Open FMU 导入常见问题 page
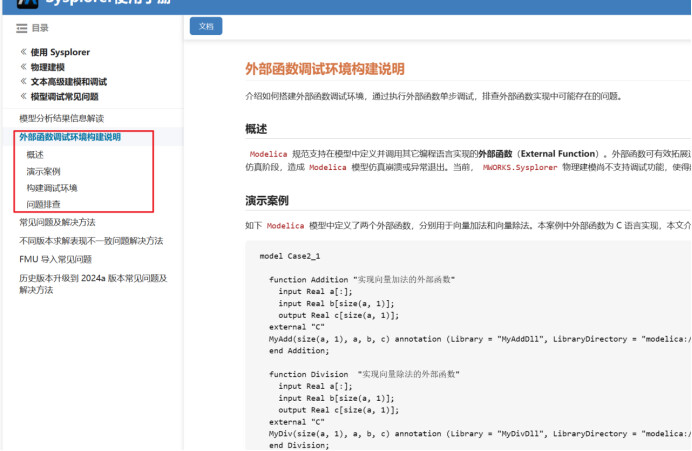This screenshot has height=451, width=692. (x=55, y=259)
